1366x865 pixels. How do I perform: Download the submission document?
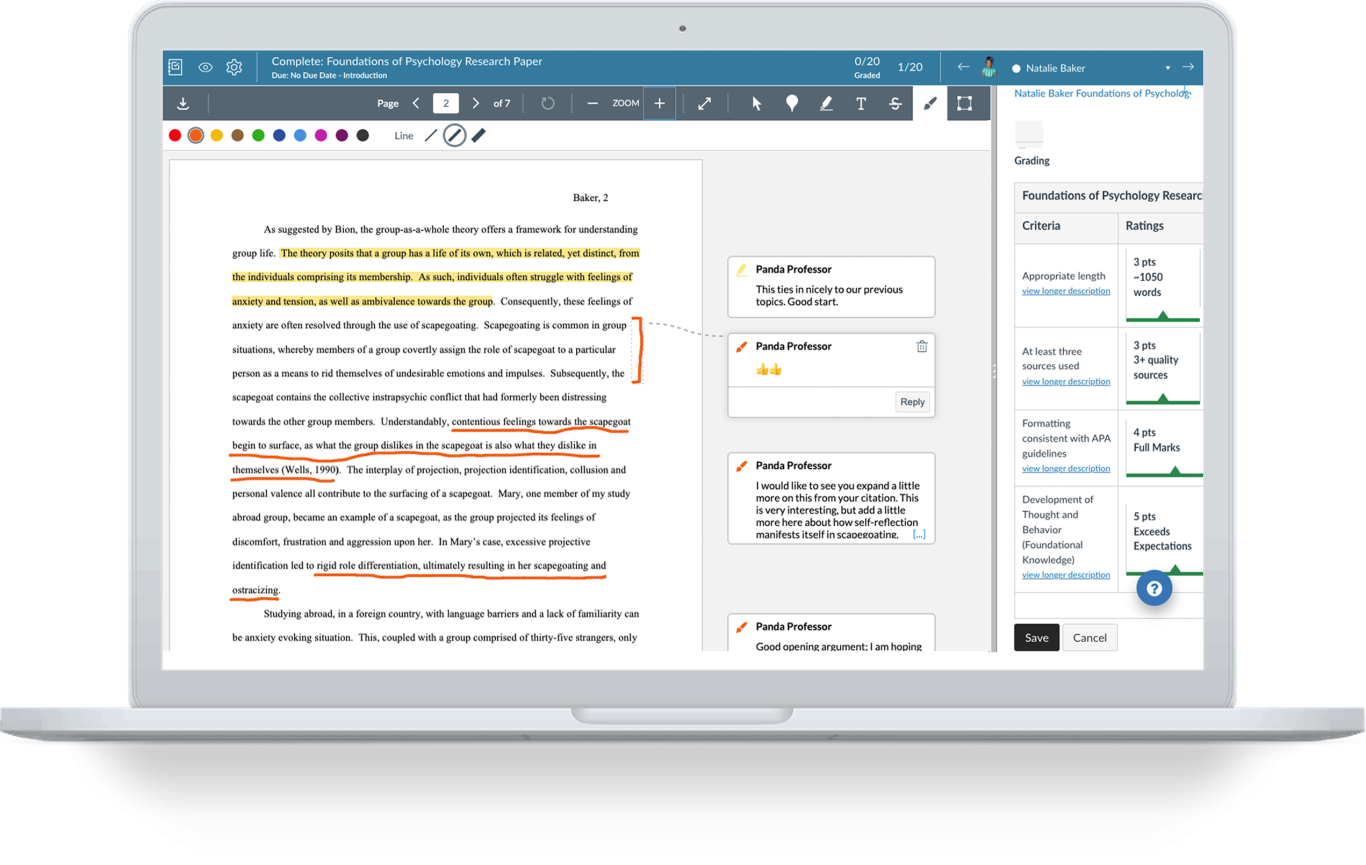coord(183,103)
